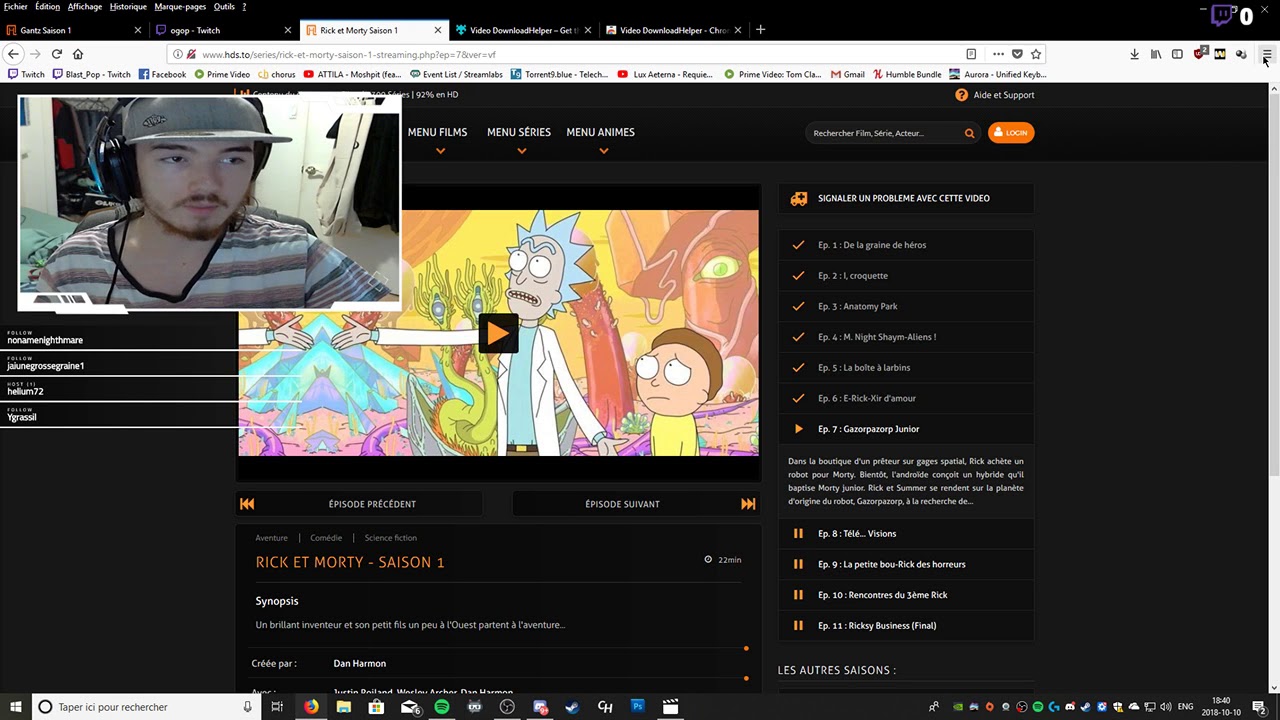Toggle the Firefox sidebar icon
Screen dimensions: 1280x720
1177,54
